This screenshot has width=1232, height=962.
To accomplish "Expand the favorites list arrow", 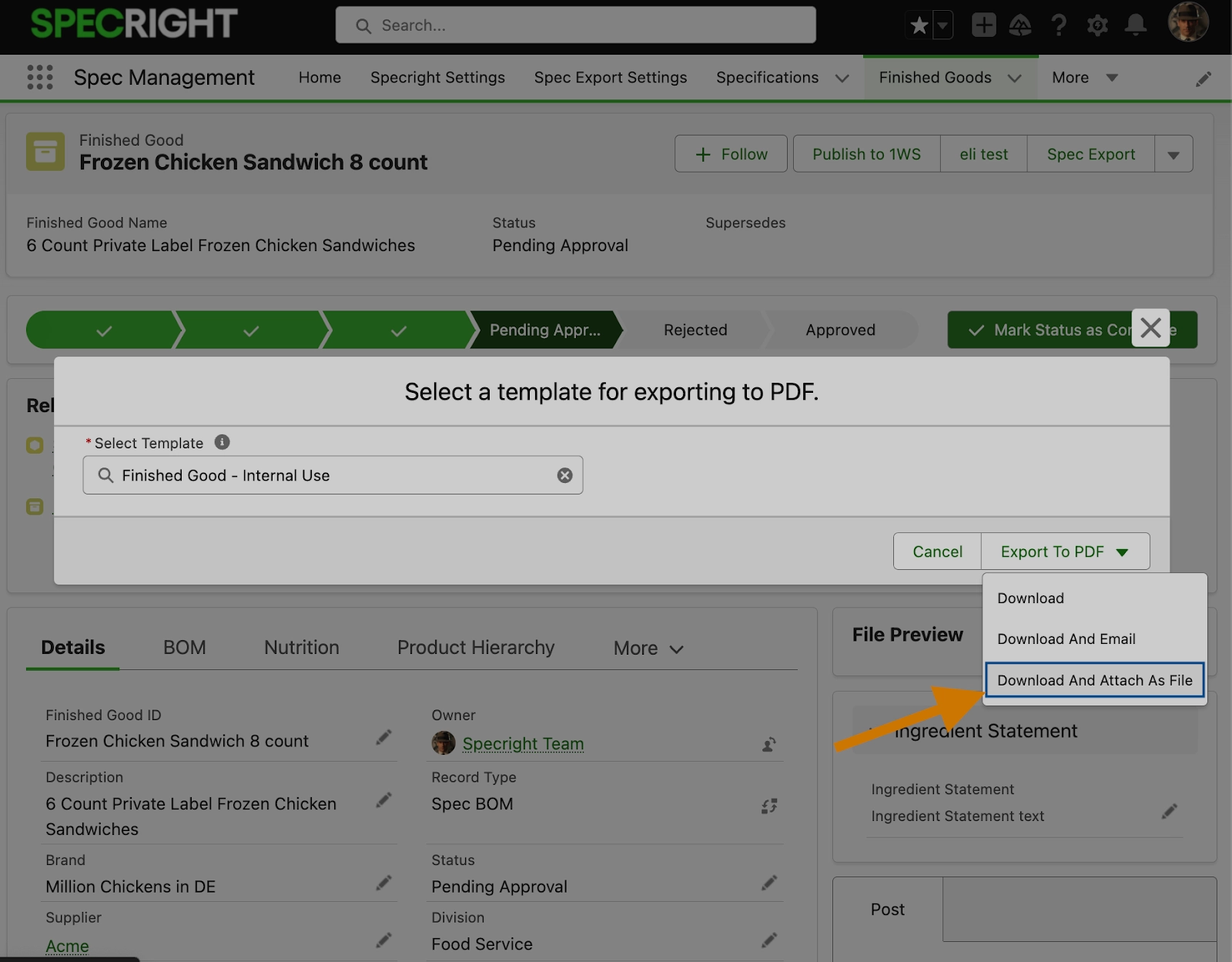I will click(942, 25).
